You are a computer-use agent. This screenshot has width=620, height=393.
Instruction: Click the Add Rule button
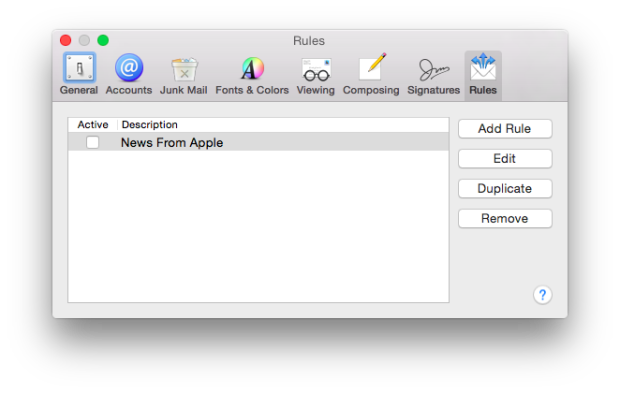pyautogui.click(x=505, y=129)
